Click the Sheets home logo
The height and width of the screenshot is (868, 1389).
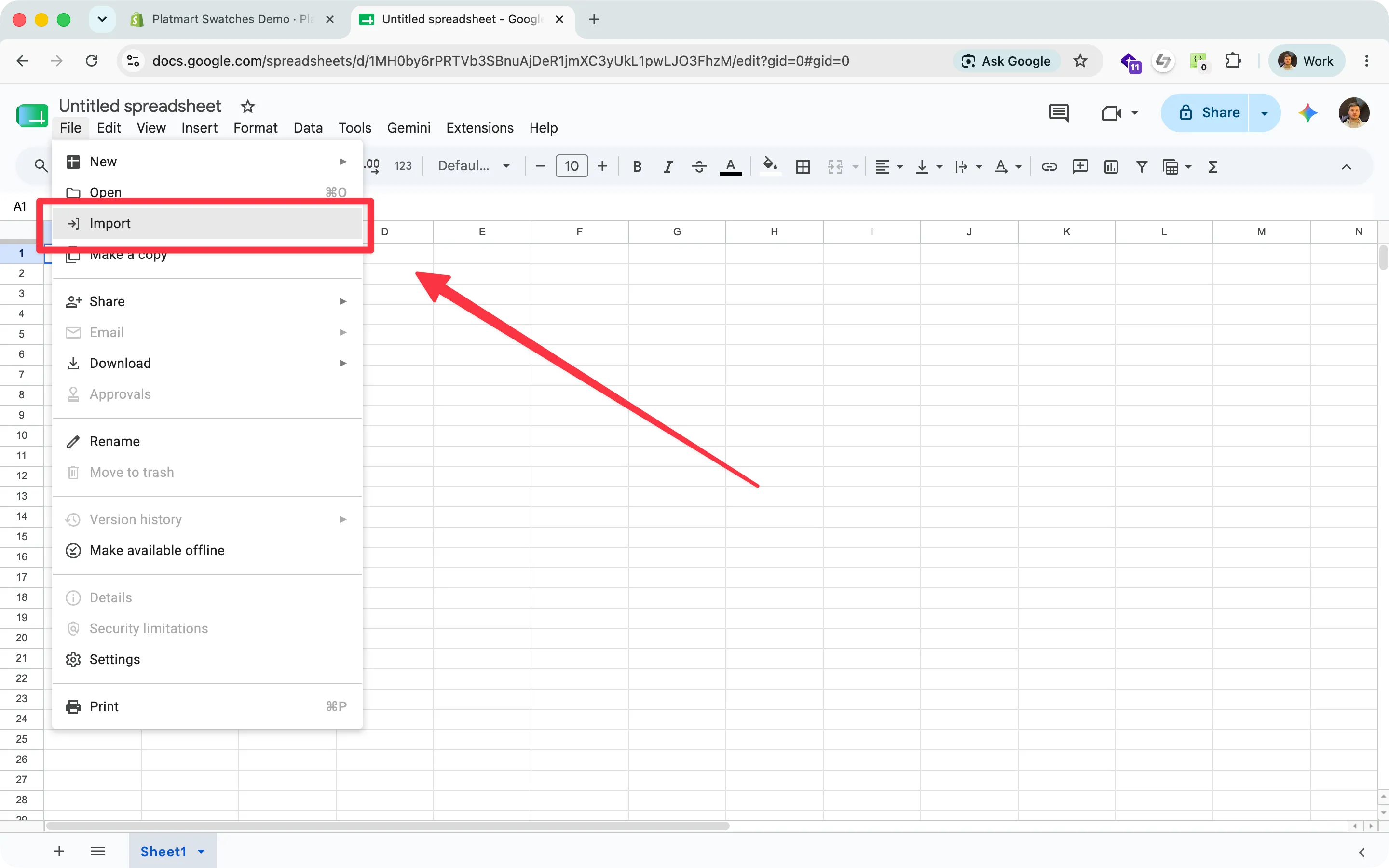tap(32, 115)
